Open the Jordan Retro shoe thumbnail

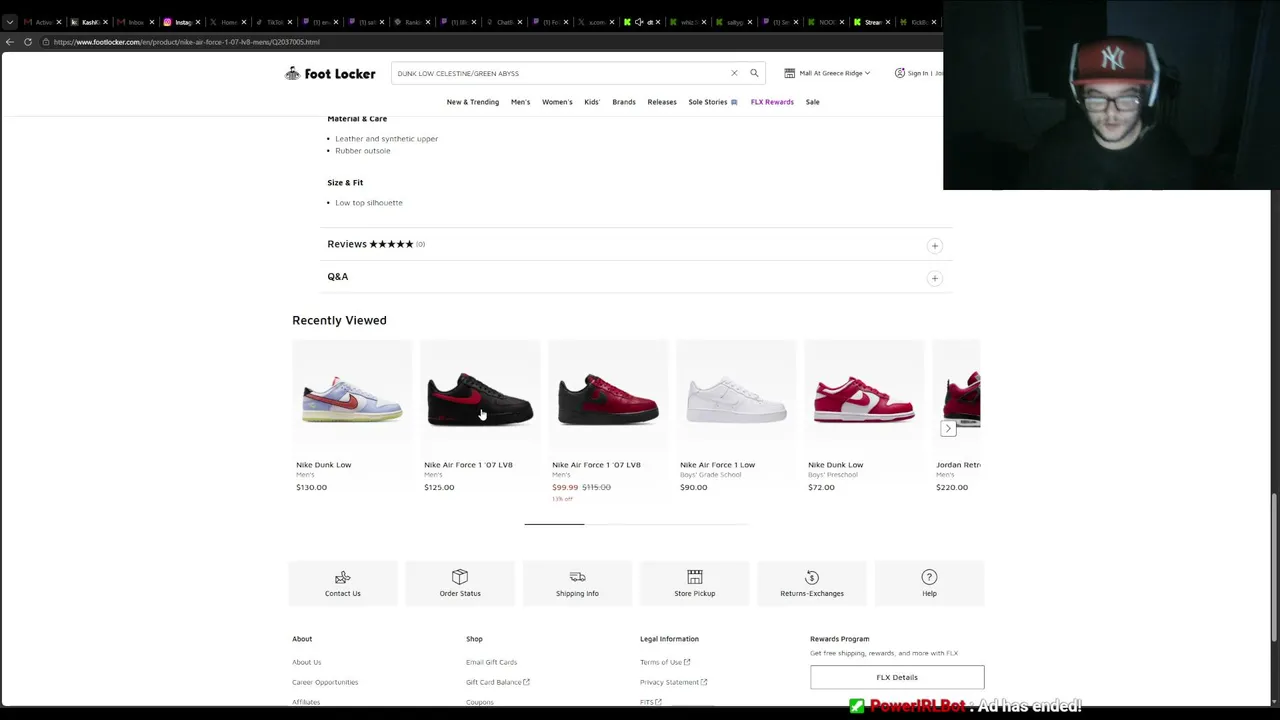(x=958, y=399)
